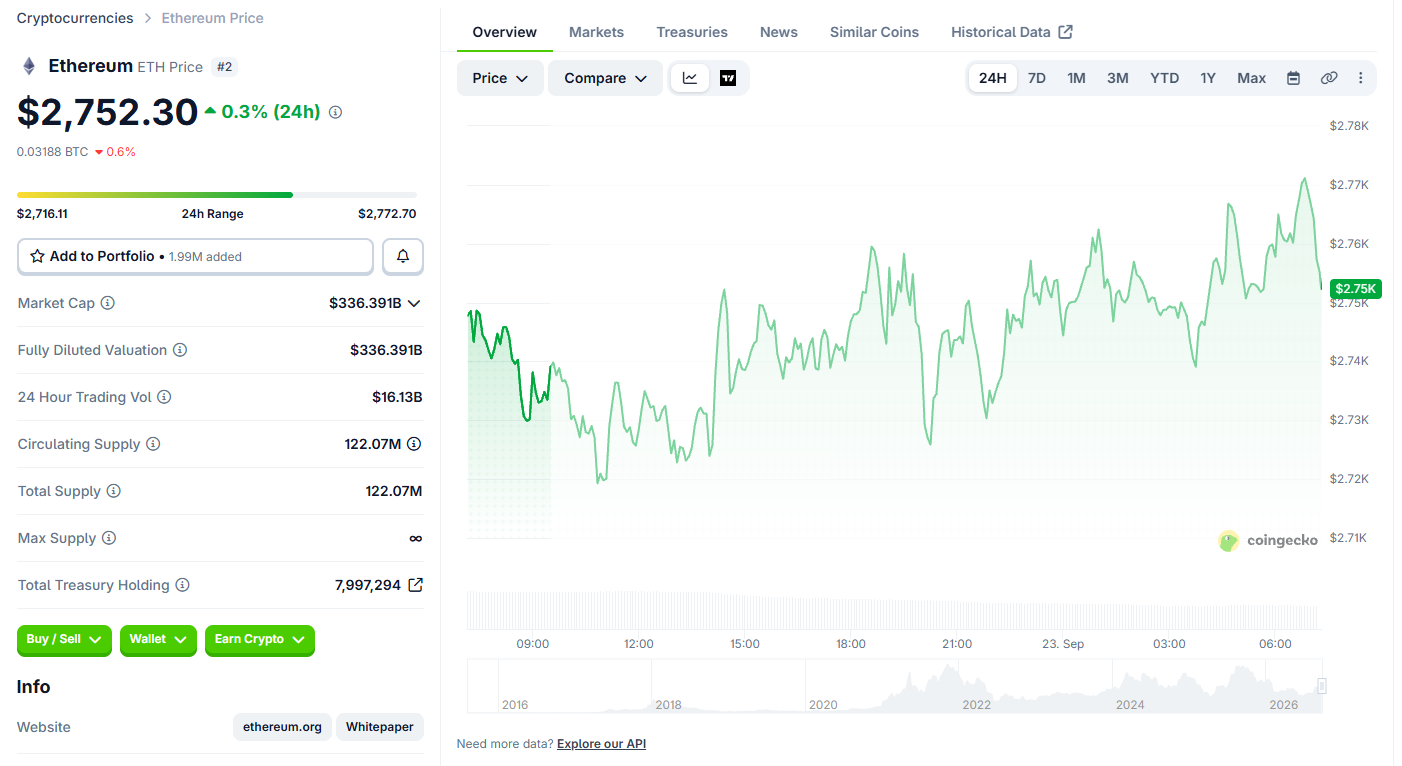Click info icon beside 122.07M circulating value

(414, 444)
